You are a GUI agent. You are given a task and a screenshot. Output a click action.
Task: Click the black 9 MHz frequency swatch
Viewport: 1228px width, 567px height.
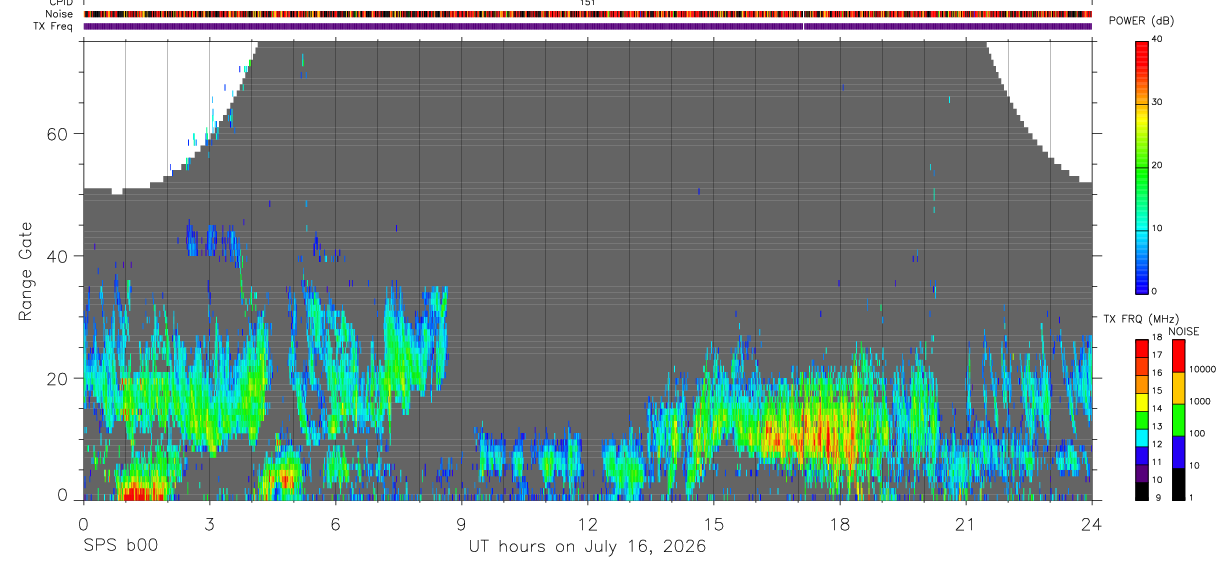[x=1141, y=492]
